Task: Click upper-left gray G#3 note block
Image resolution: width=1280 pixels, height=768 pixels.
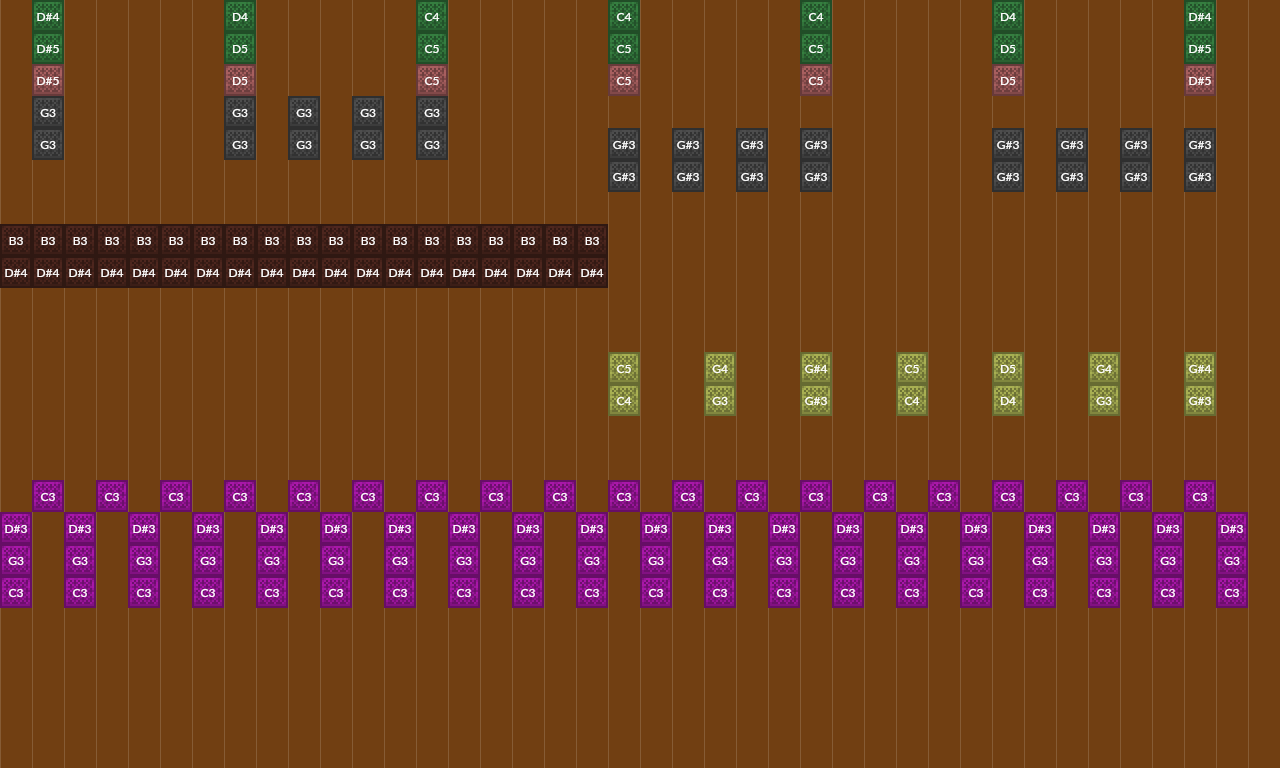Action: click(x=624, y=145)
